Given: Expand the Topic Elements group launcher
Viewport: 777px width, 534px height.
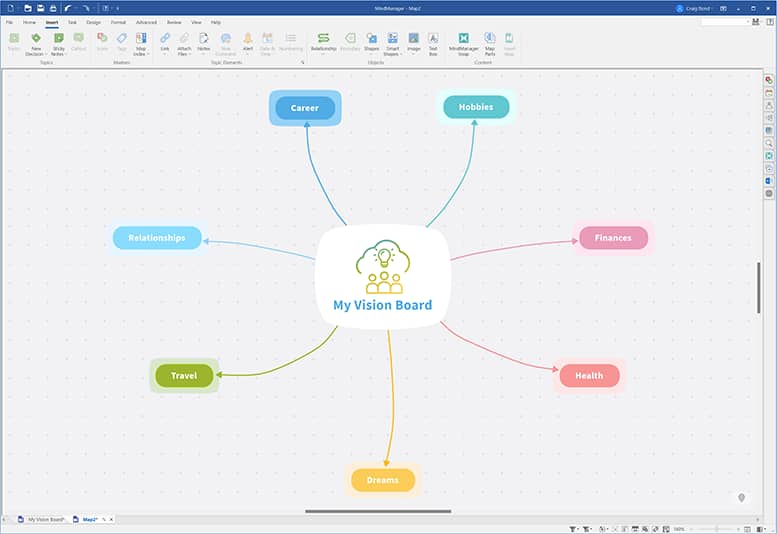Looking at the screenshot, I should click(303, 62).
